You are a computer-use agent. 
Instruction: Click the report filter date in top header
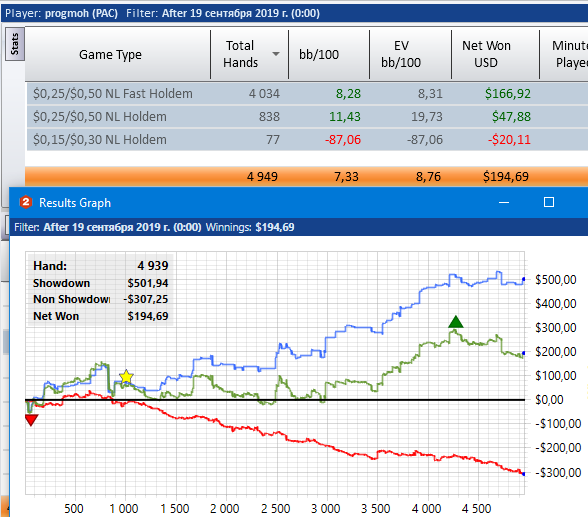[x=241, y=13]
